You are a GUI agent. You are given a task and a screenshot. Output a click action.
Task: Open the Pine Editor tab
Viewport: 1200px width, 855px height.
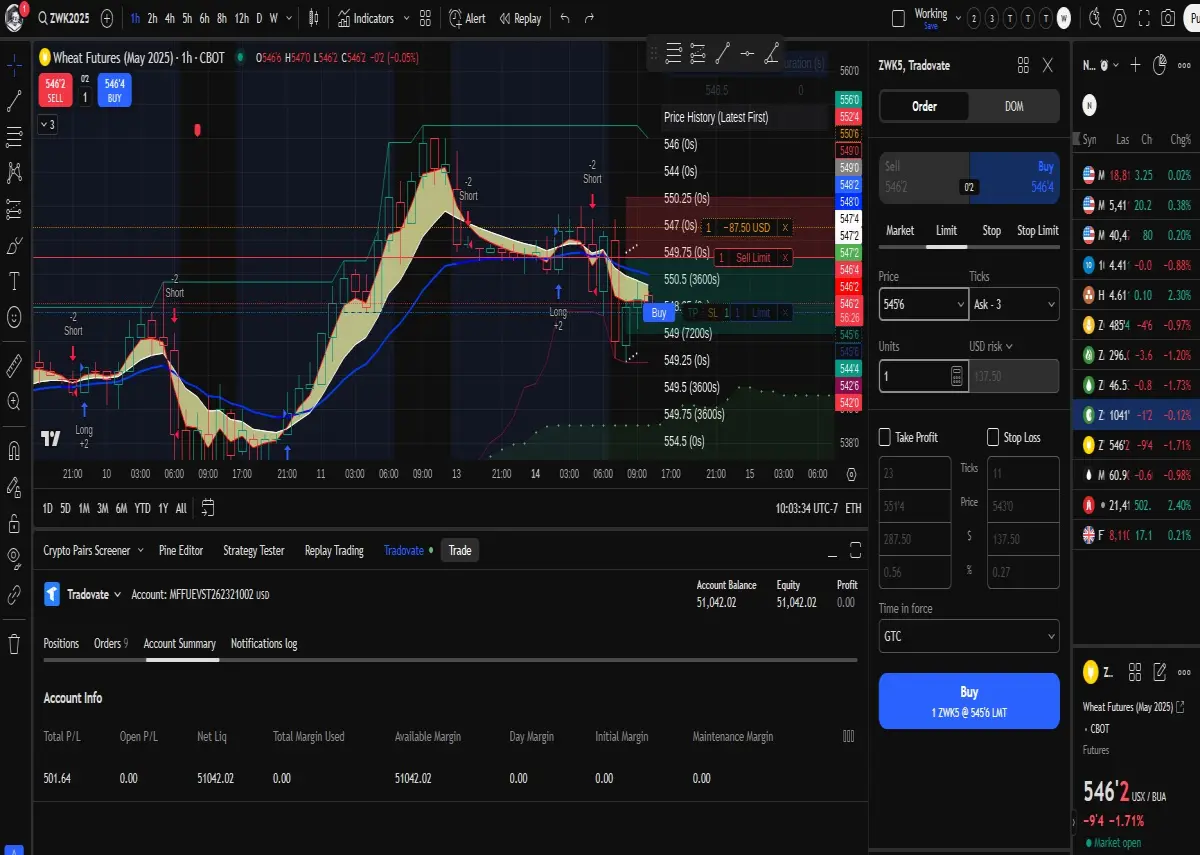(x=181, y=550)
